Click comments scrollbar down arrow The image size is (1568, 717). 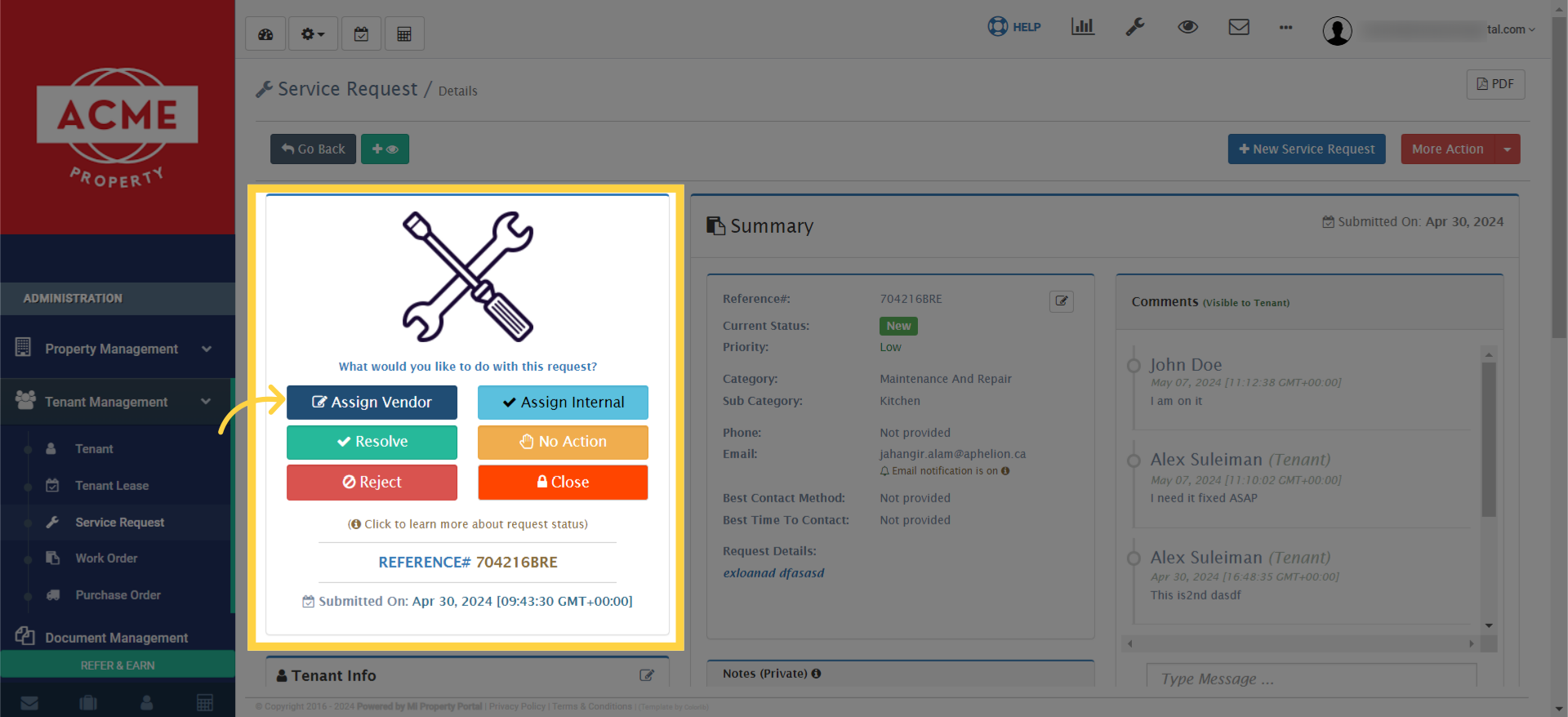(1489, 626)
